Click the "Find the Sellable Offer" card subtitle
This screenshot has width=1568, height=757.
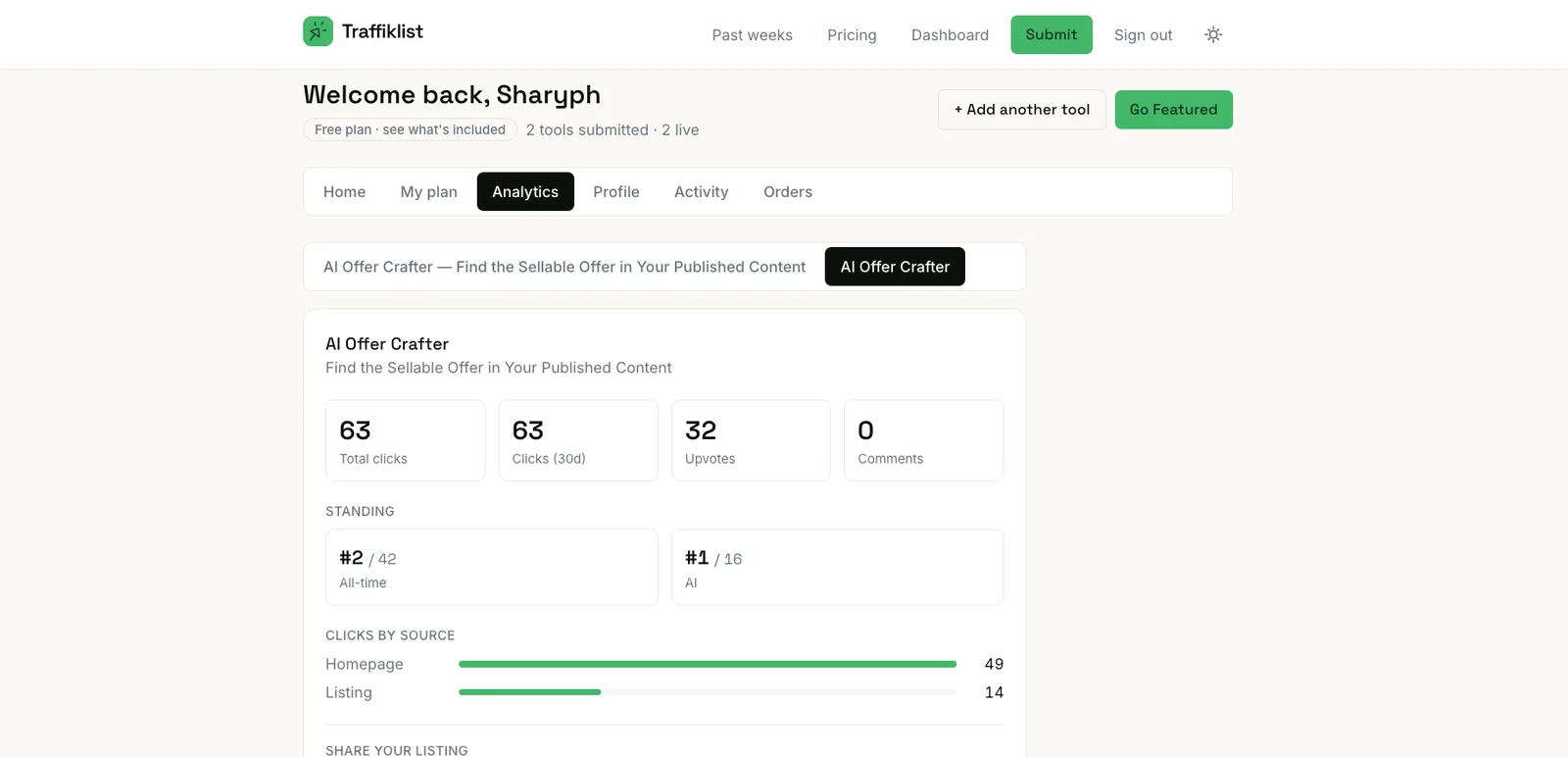[499, 368]
